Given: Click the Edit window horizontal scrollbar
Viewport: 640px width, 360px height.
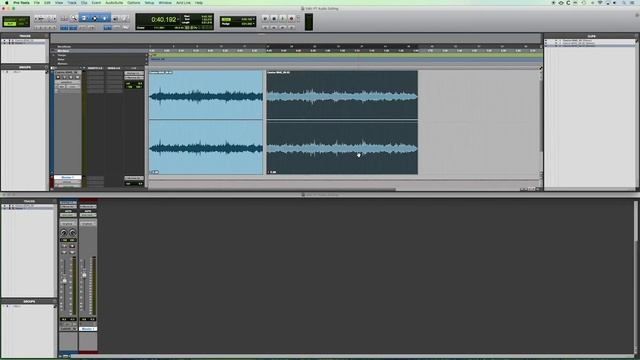Looking at the screenshot, I should pos(272,189).
